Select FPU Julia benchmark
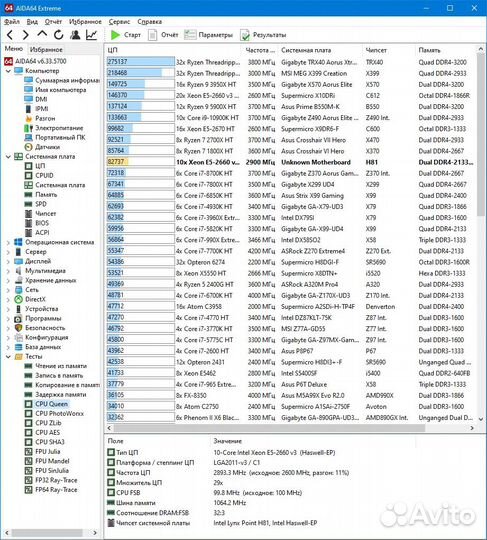 pos(43,451)
